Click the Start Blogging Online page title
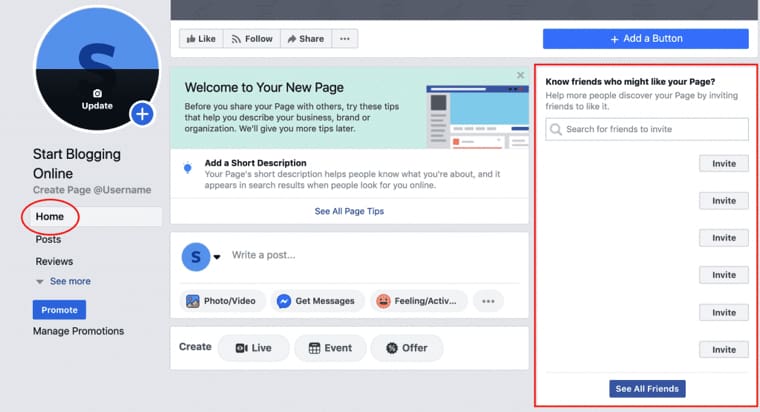The height and width of the screenshot is (412, 760). point(77,164)
